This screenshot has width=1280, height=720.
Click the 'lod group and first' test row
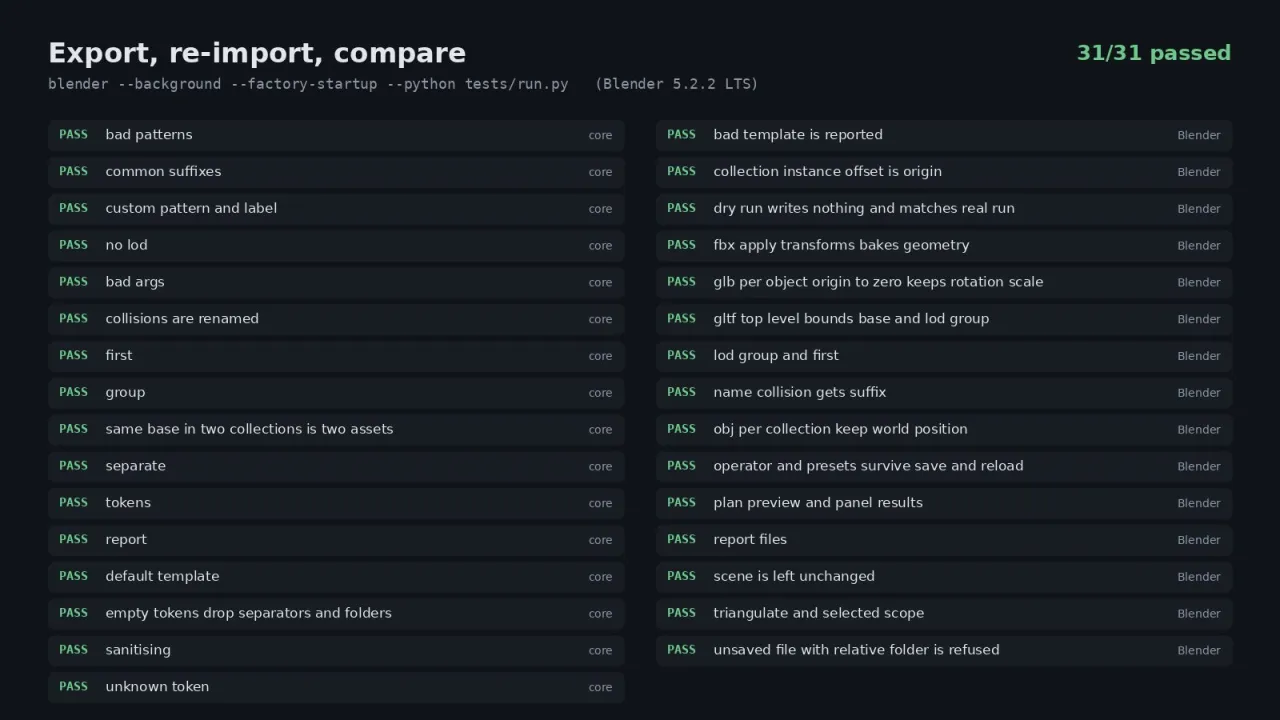tap(944, 356)
